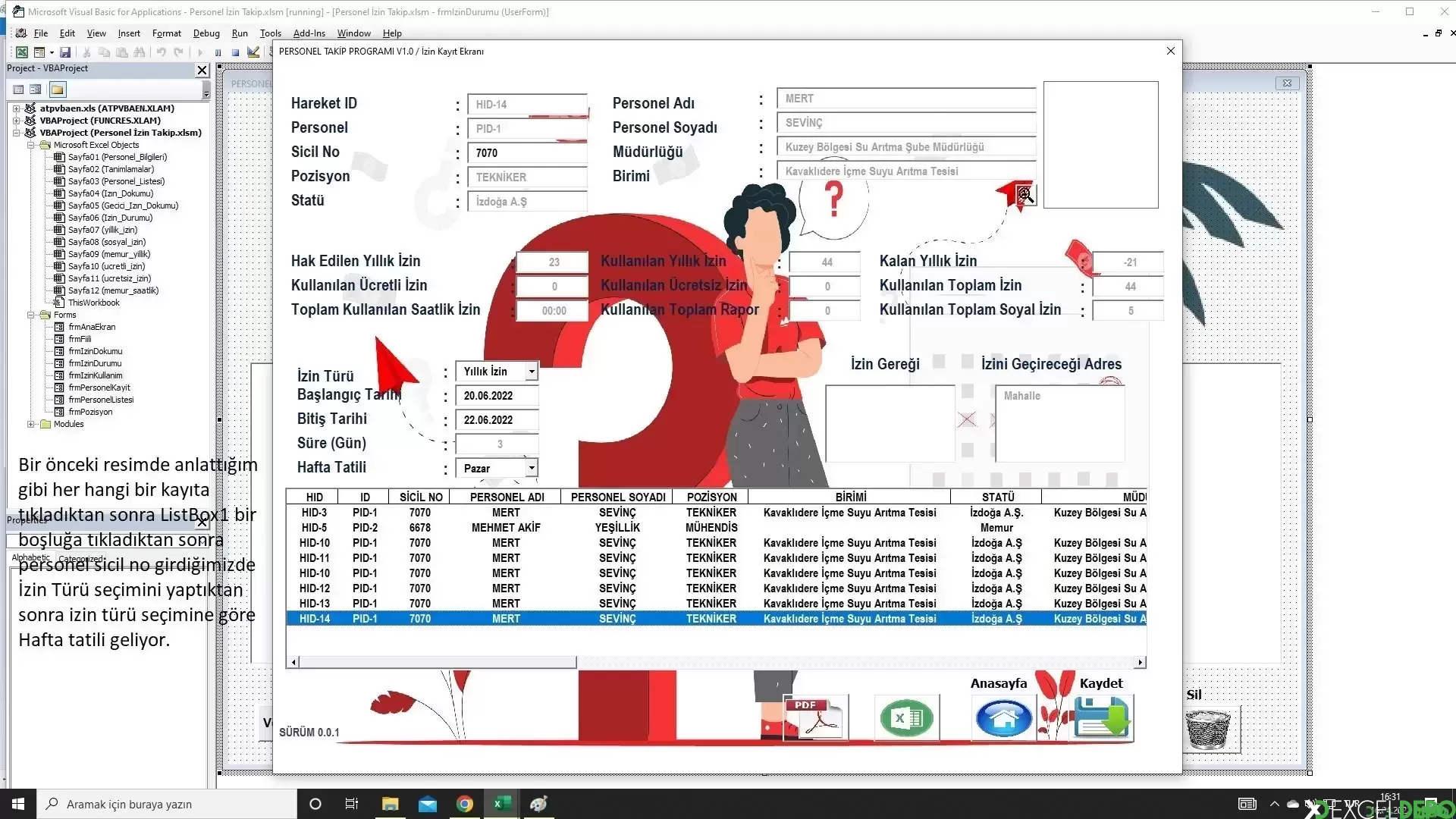Screen dimensions: 1456x819
Task: Open the Add-Ins menu
Action: pos(309,33)
